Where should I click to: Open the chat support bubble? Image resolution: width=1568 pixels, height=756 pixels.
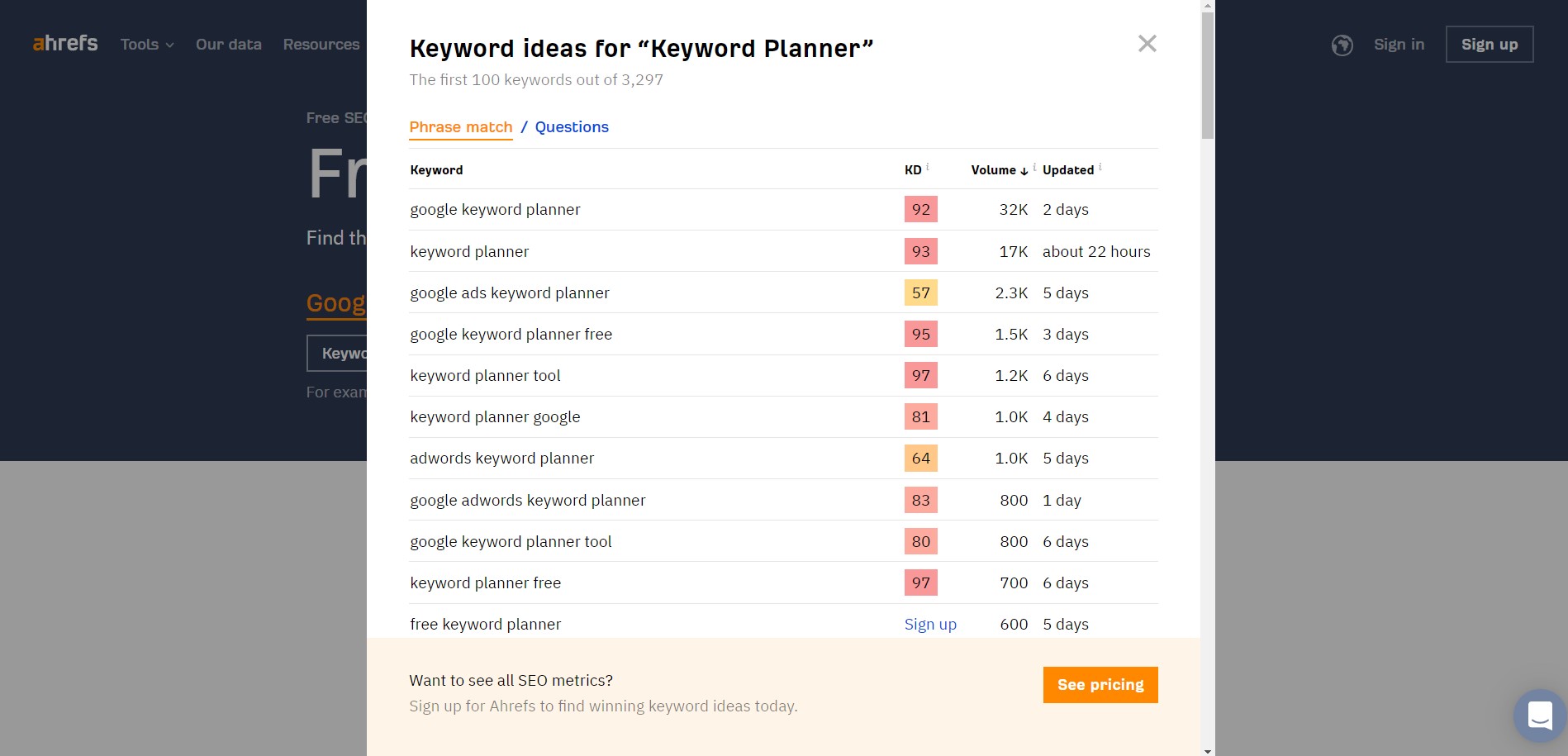click(1540, 716)
